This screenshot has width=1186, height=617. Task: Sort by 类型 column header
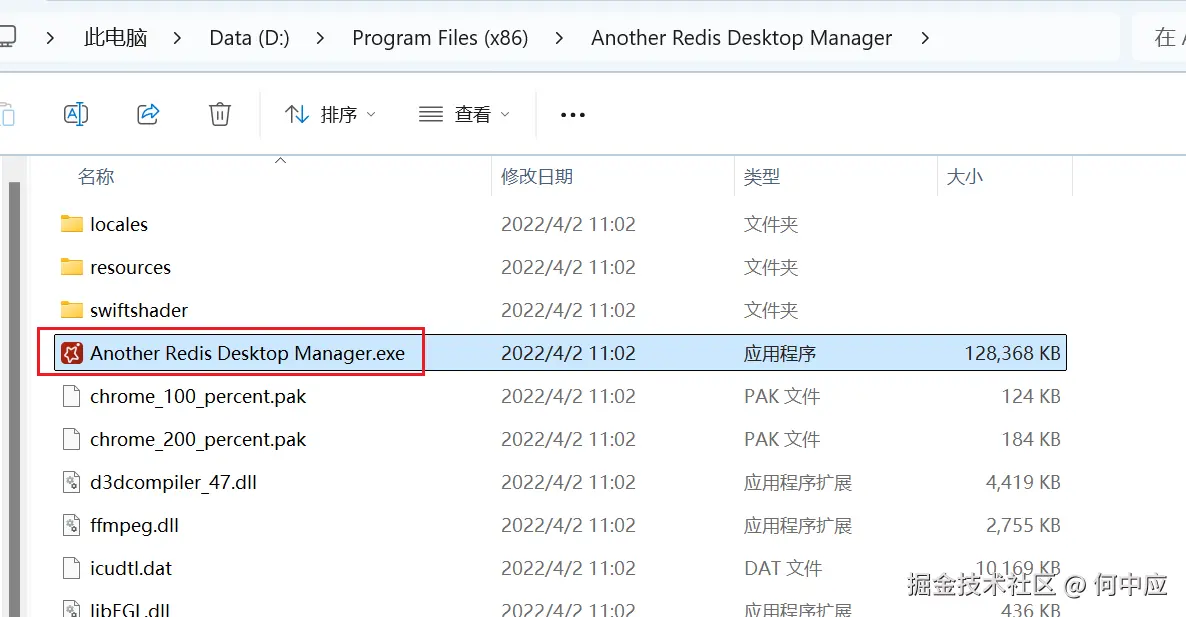[x=762, y=177]
